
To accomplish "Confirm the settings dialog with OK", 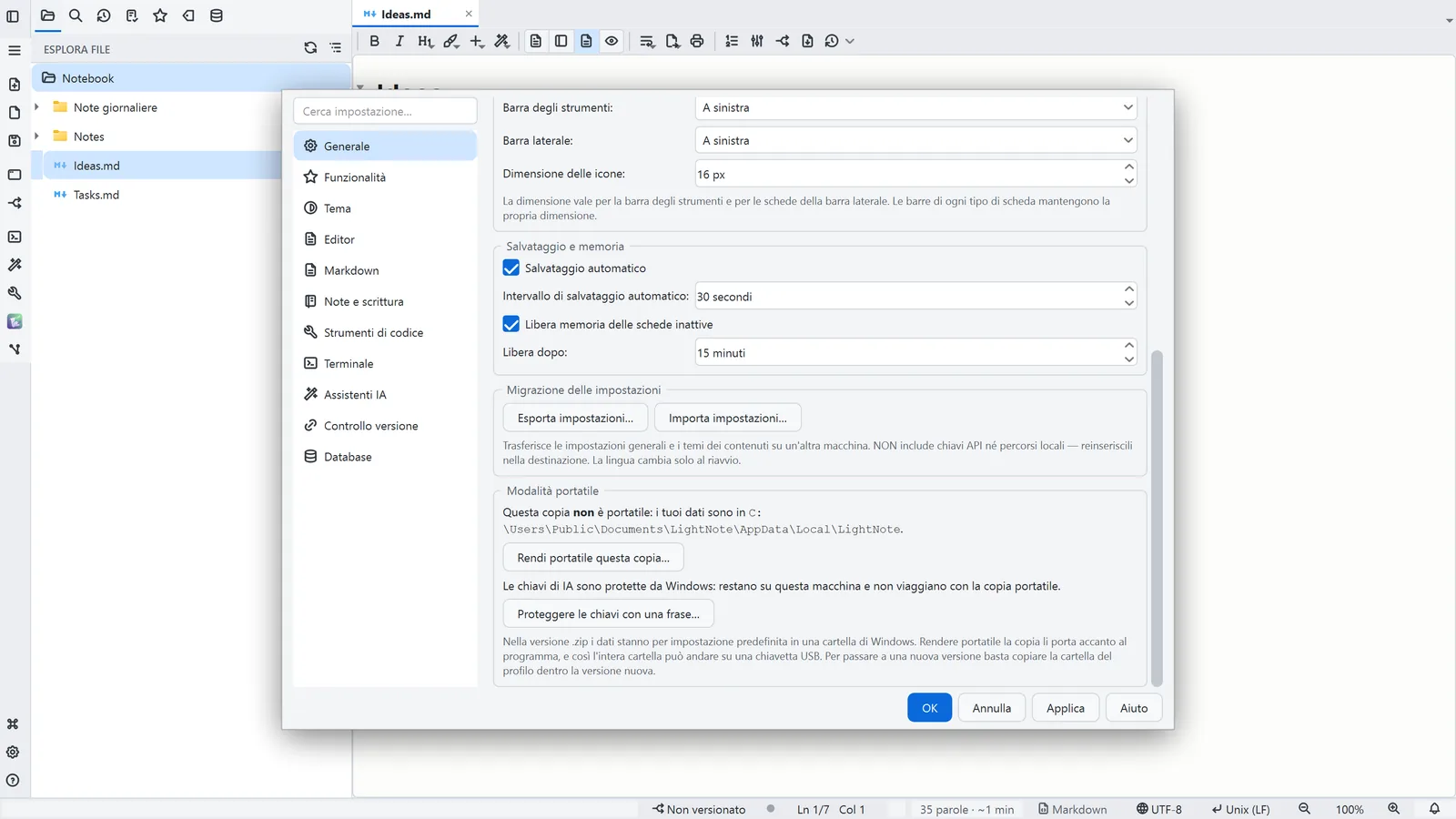I will point(929,708).
